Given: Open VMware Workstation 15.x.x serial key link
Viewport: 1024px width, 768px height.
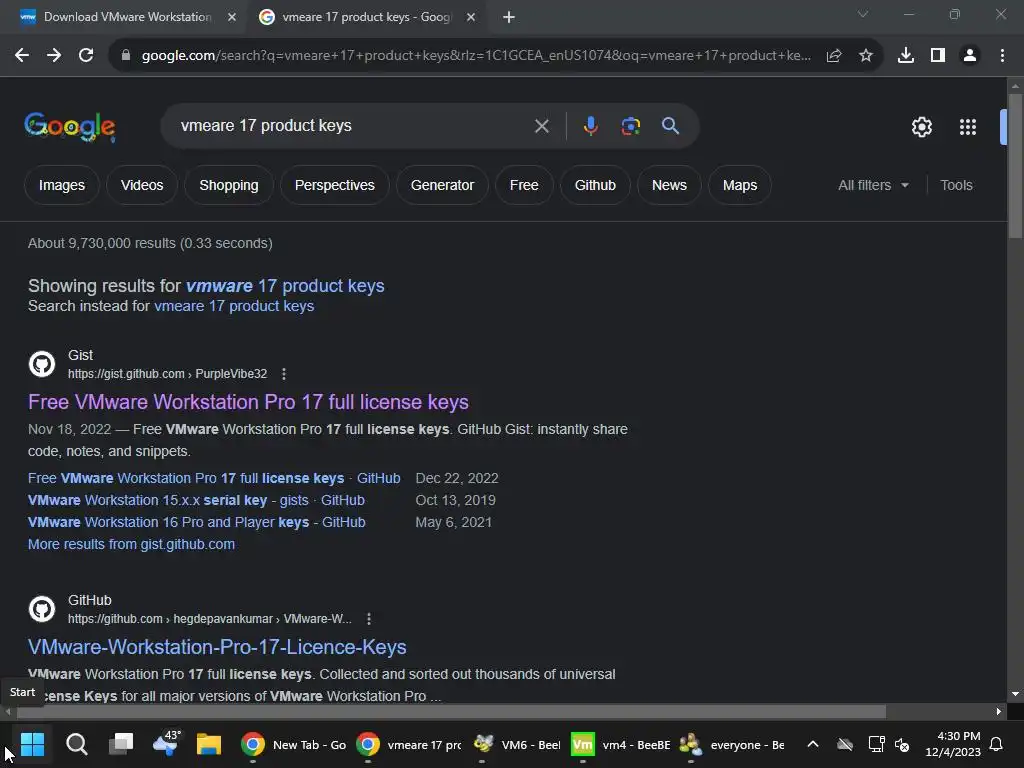Looking at the screenshot, I should 196,501.
